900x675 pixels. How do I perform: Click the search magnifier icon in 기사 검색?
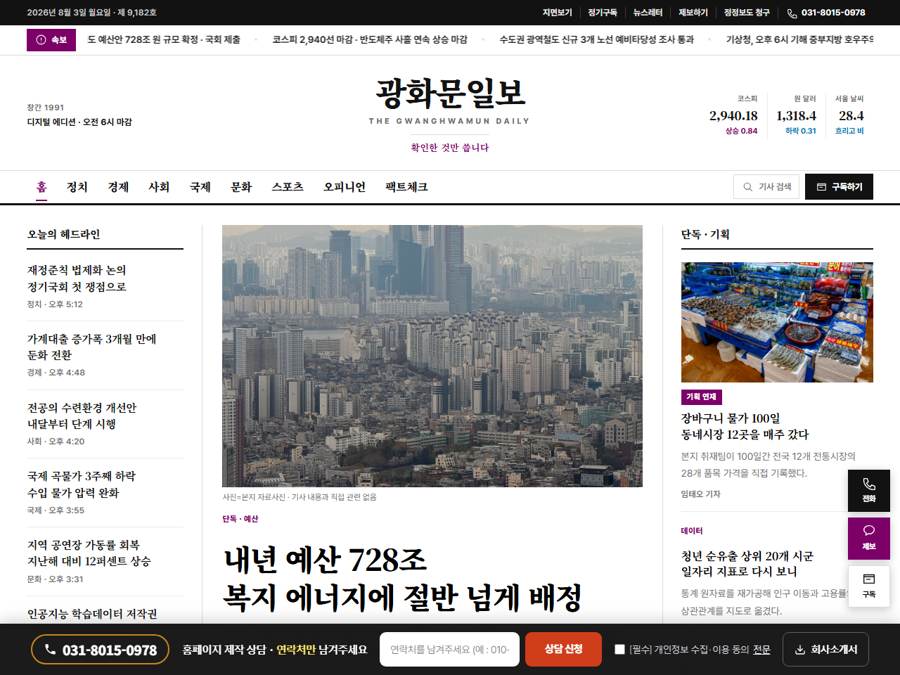click(747, 187)
